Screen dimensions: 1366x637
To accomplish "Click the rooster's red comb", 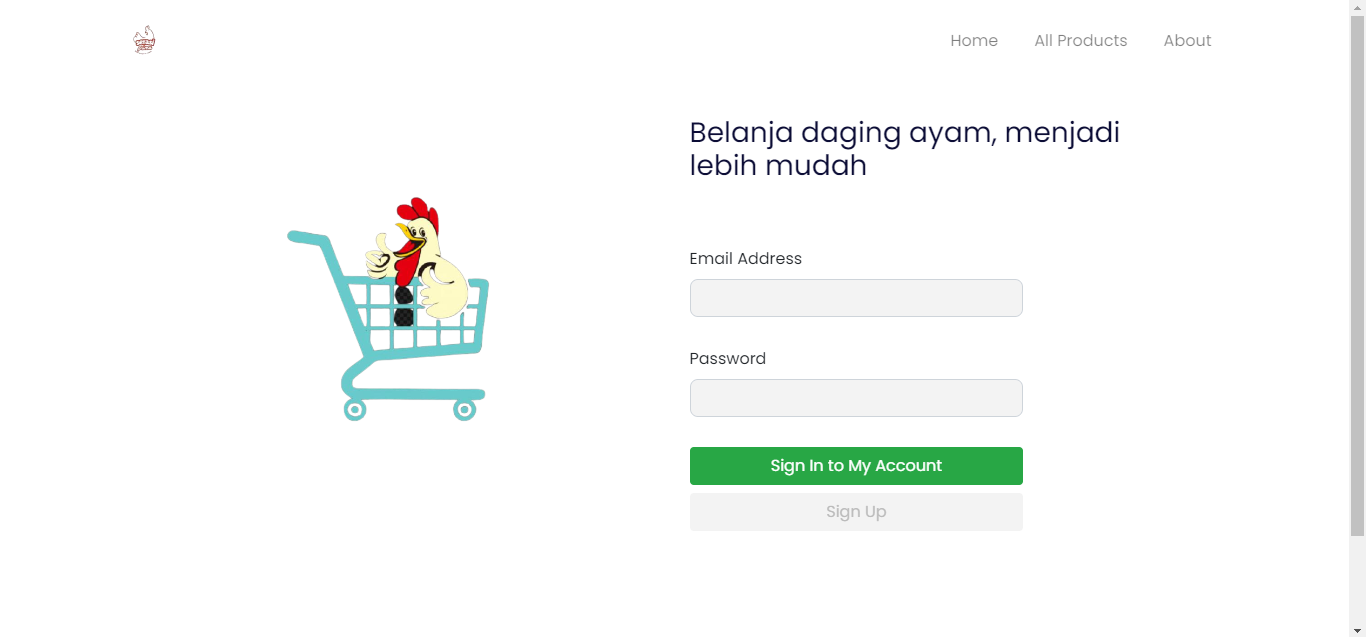I will coord(417,211).
